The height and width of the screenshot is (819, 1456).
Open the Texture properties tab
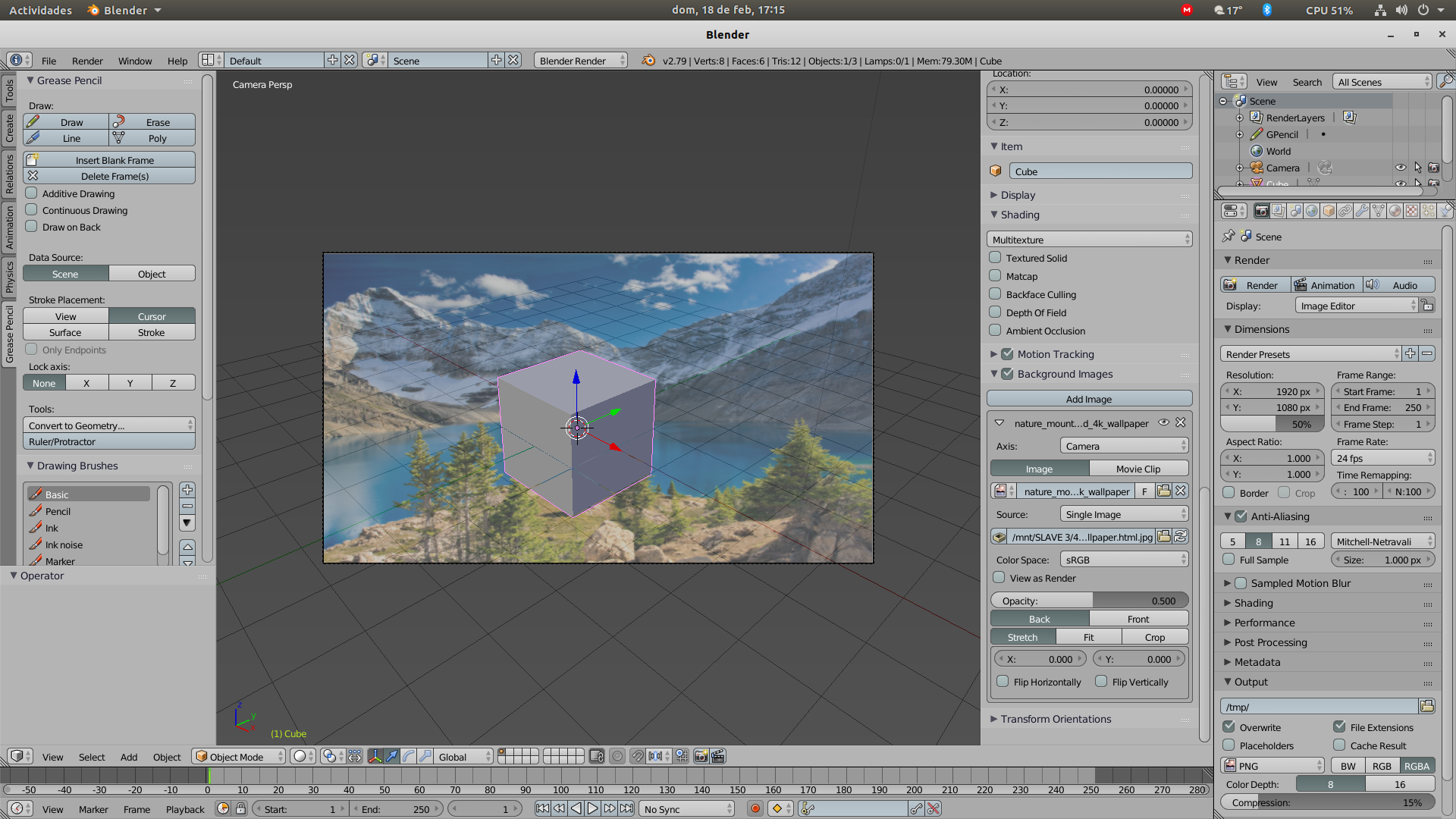1412,211
